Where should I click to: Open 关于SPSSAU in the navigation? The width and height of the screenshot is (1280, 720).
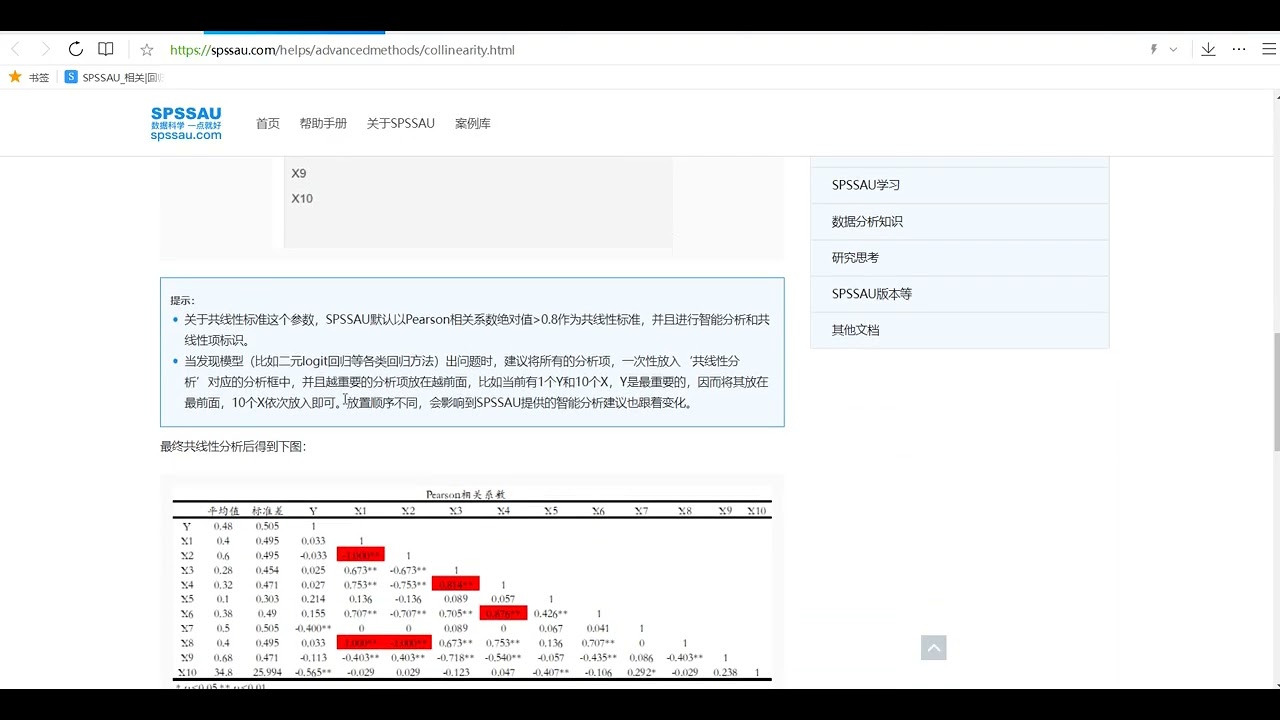pyautogui.click(x=400, y=124)
